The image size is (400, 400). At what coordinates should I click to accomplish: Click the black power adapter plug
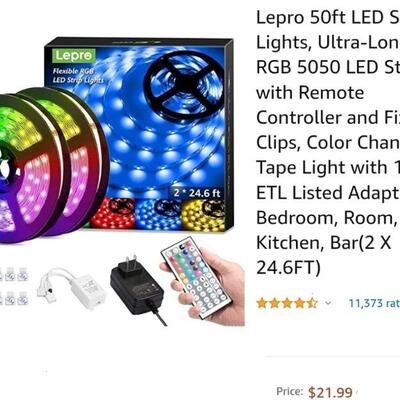tap(137, 287)
